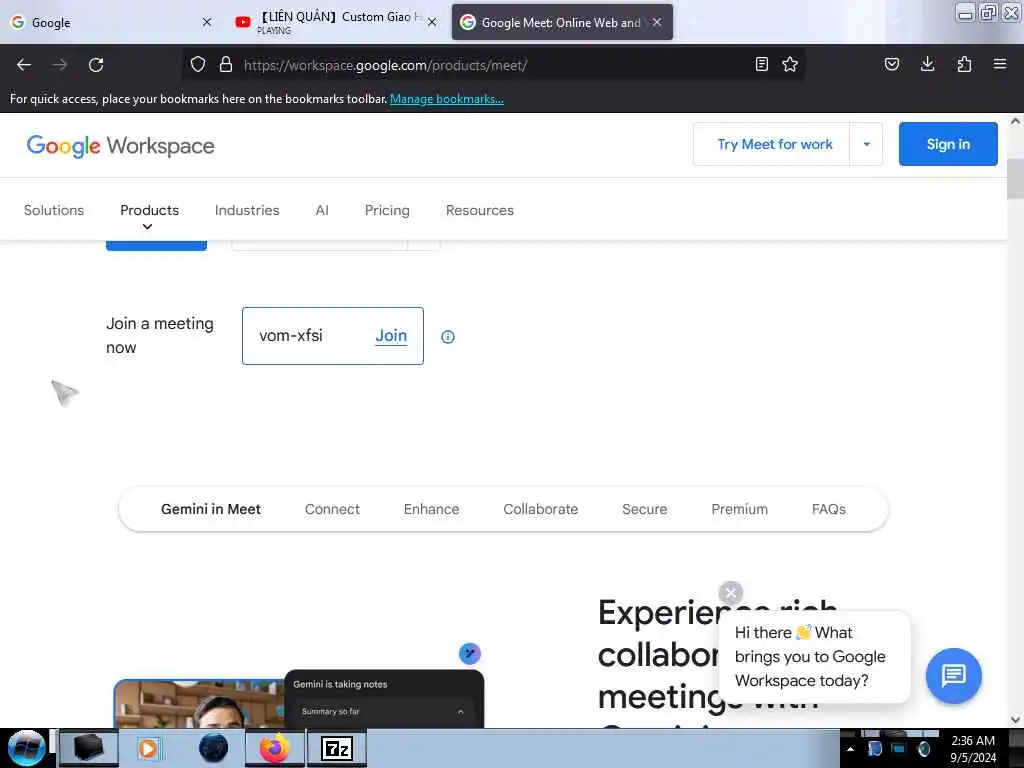The height and width of the screenshot is (768, 1024).
Task: Open Firefox from the taskbar
Action: point(274,748)
